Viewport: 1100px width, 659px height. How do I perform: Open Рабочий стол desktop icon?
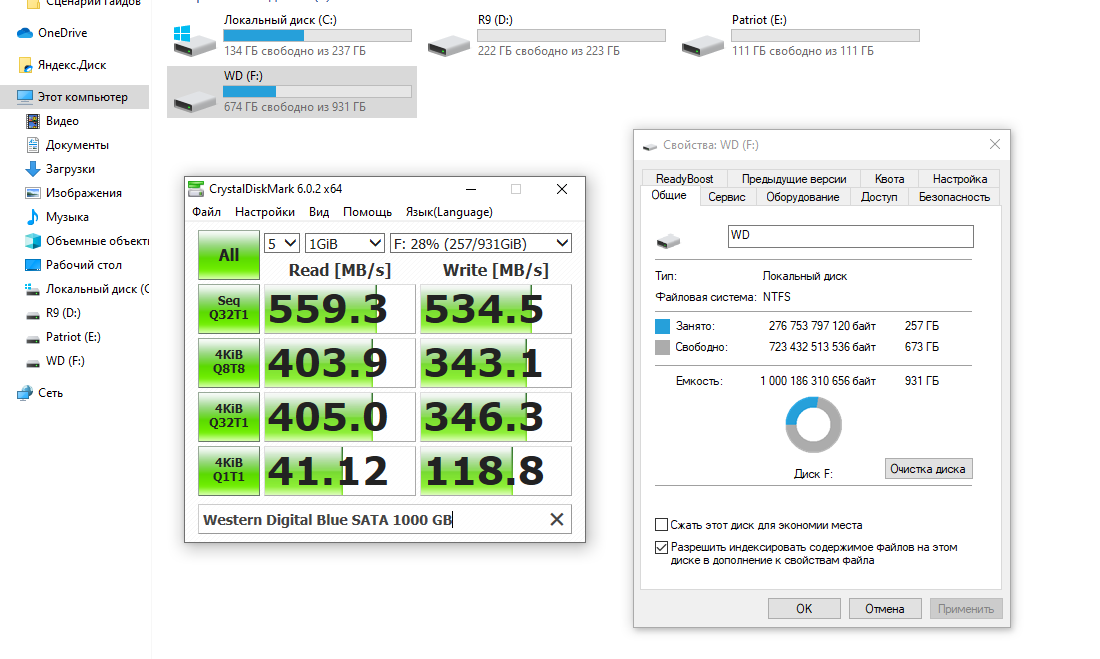tap(32, 265)
